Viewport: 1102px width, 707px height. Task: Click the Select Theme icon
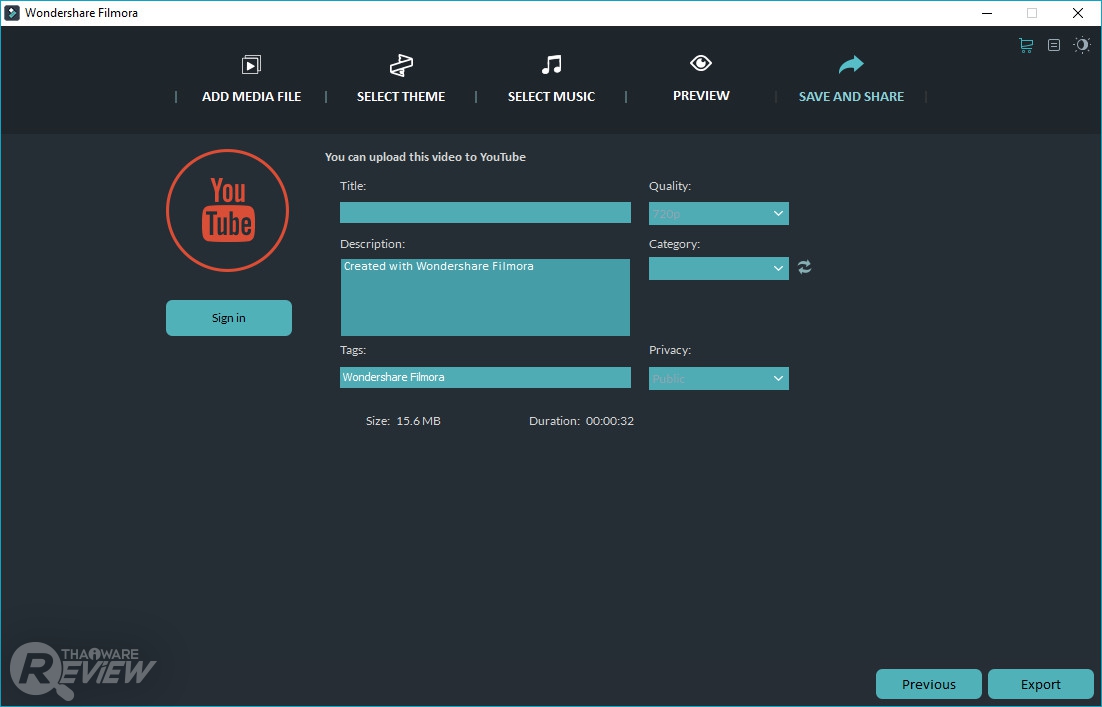(x=401, y=65)
